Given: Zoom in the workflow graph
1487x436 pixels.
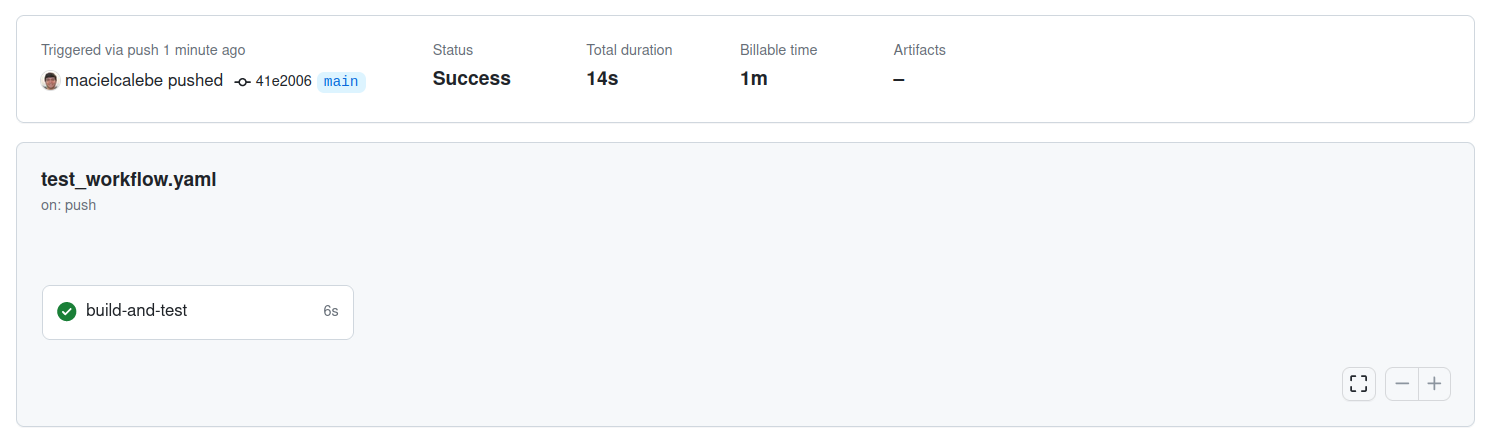Looking at the screenshot, I should [1434, 383].
